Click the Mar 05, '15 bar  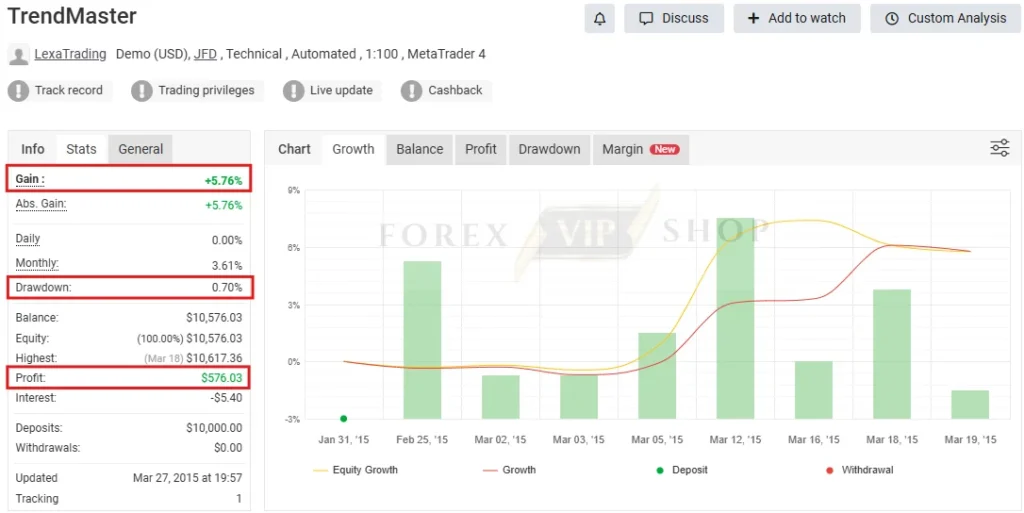click(657, 375)
